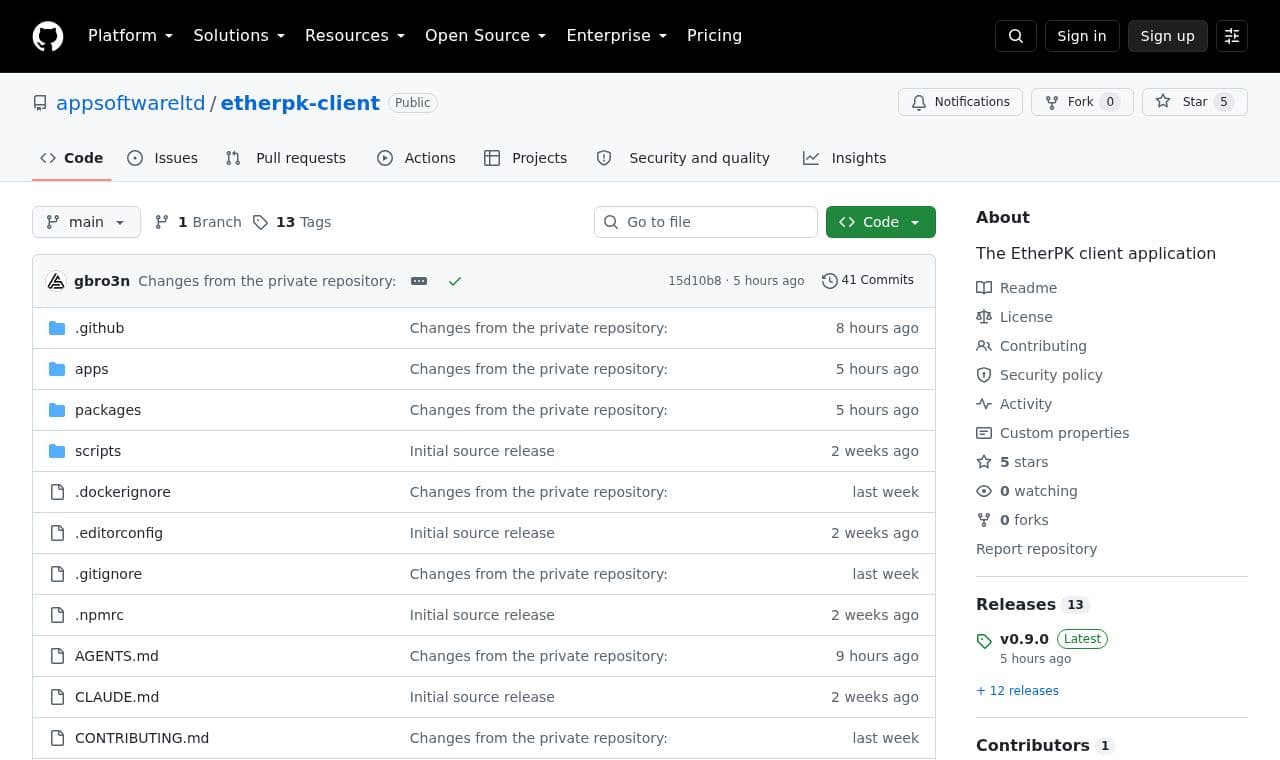1280x760 pixels.
Task: Click the scripts folder icon
Action: 57,451
